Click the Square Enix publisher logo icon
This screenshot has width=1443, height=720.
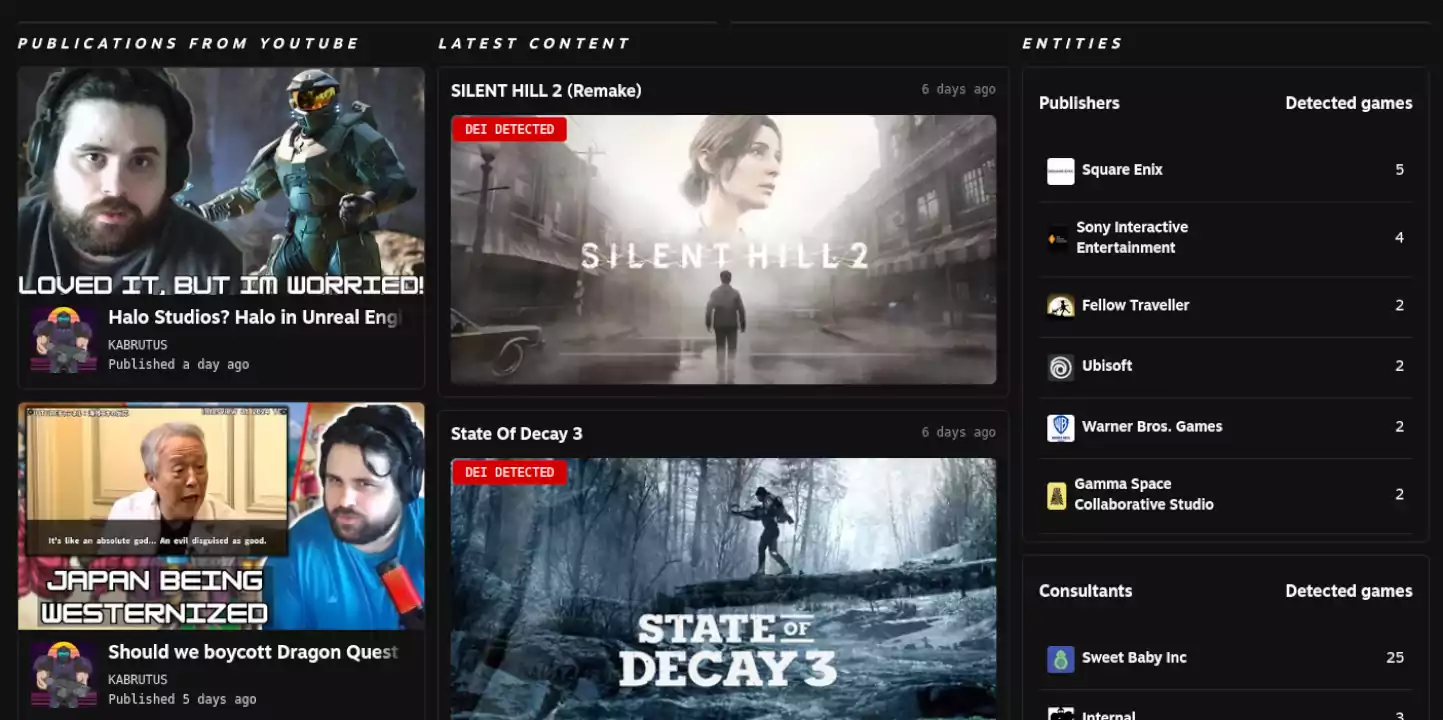[x=1060, y=171]
